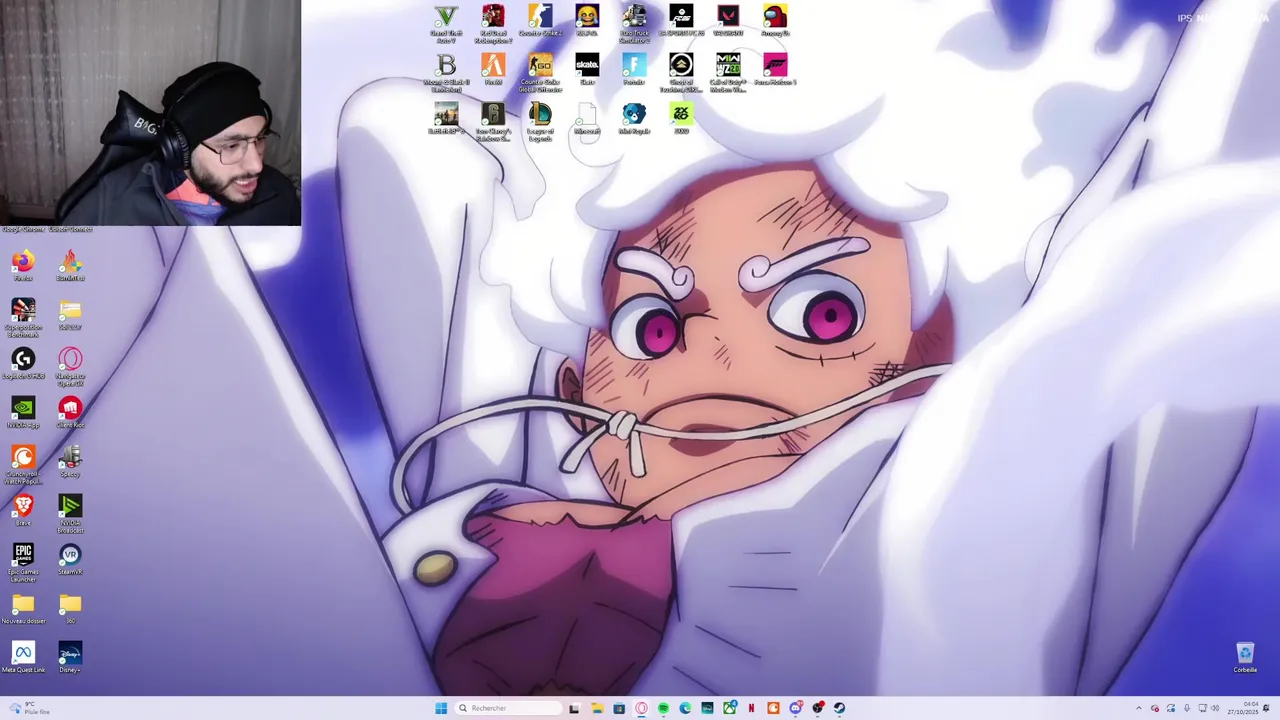Launch the NVIDIA App desktop shortcut

pyautogui.click(x=23, y=413)
